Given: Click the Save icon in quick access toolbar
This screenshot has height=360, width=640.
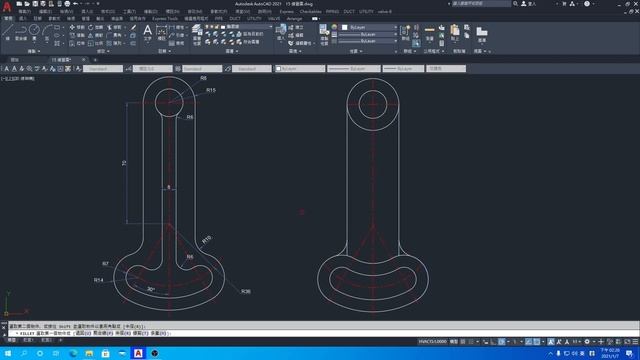Looking at the screenshot, I should tap(36, 4).
